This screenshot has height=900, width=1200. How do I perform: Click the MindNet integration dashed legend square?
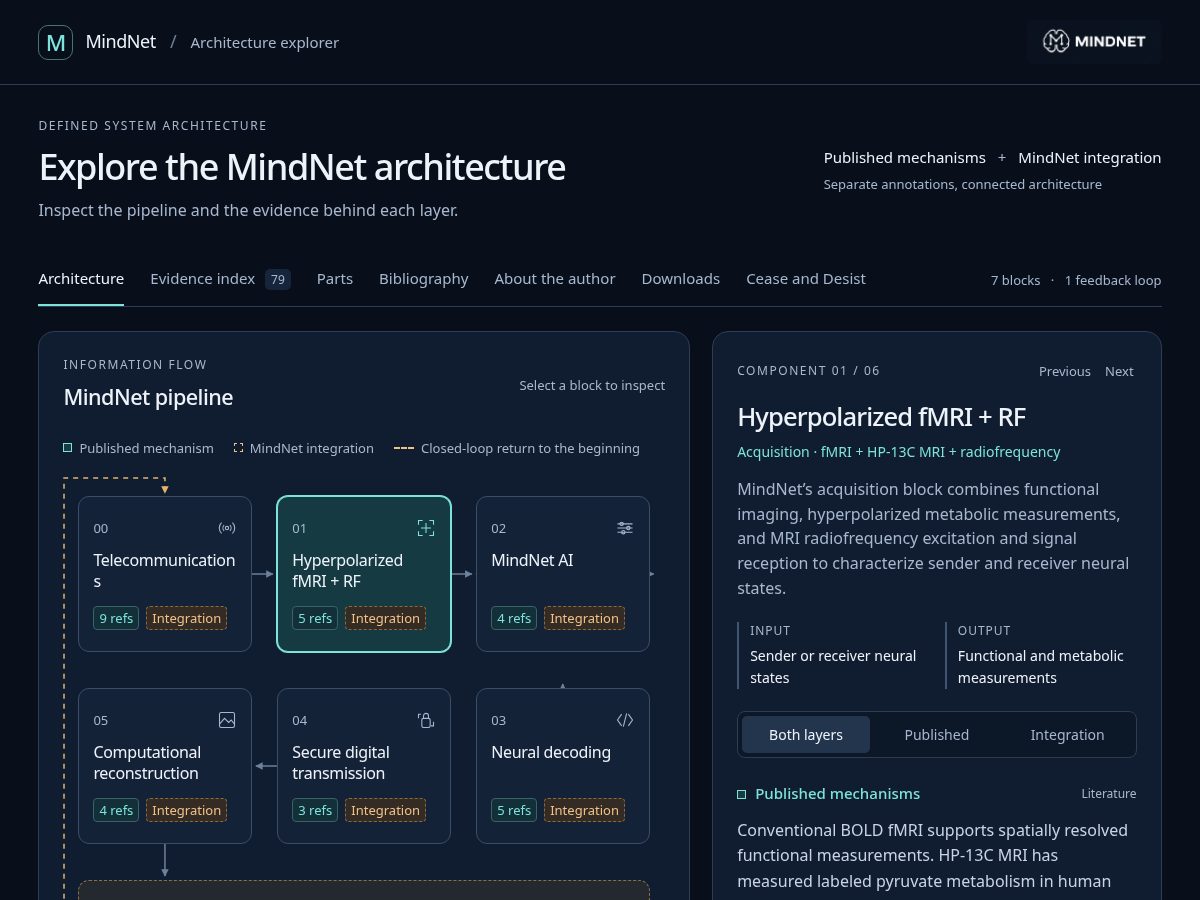coord(238,448)
